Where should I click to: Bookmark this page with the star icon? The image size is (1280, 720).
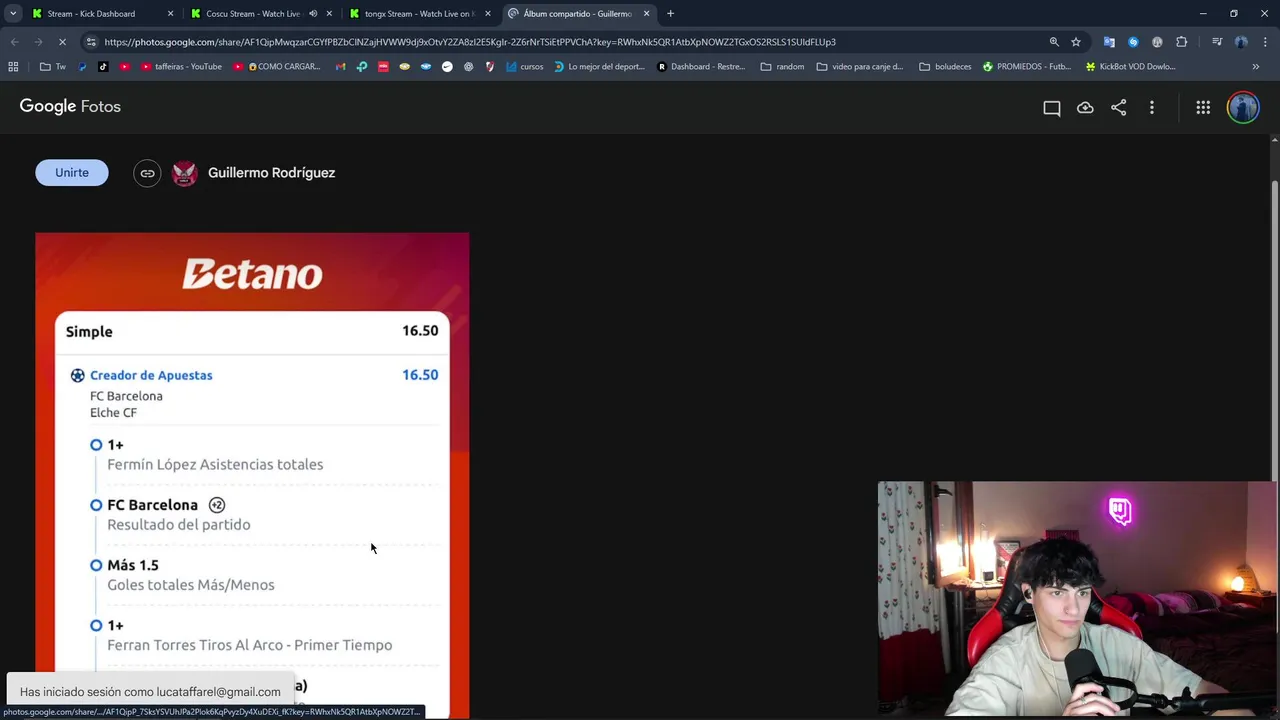coord(1076,42)
